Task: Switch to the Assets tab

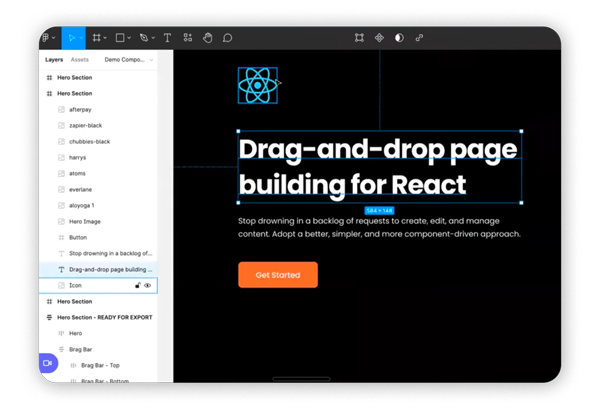Action: point(80,60)
